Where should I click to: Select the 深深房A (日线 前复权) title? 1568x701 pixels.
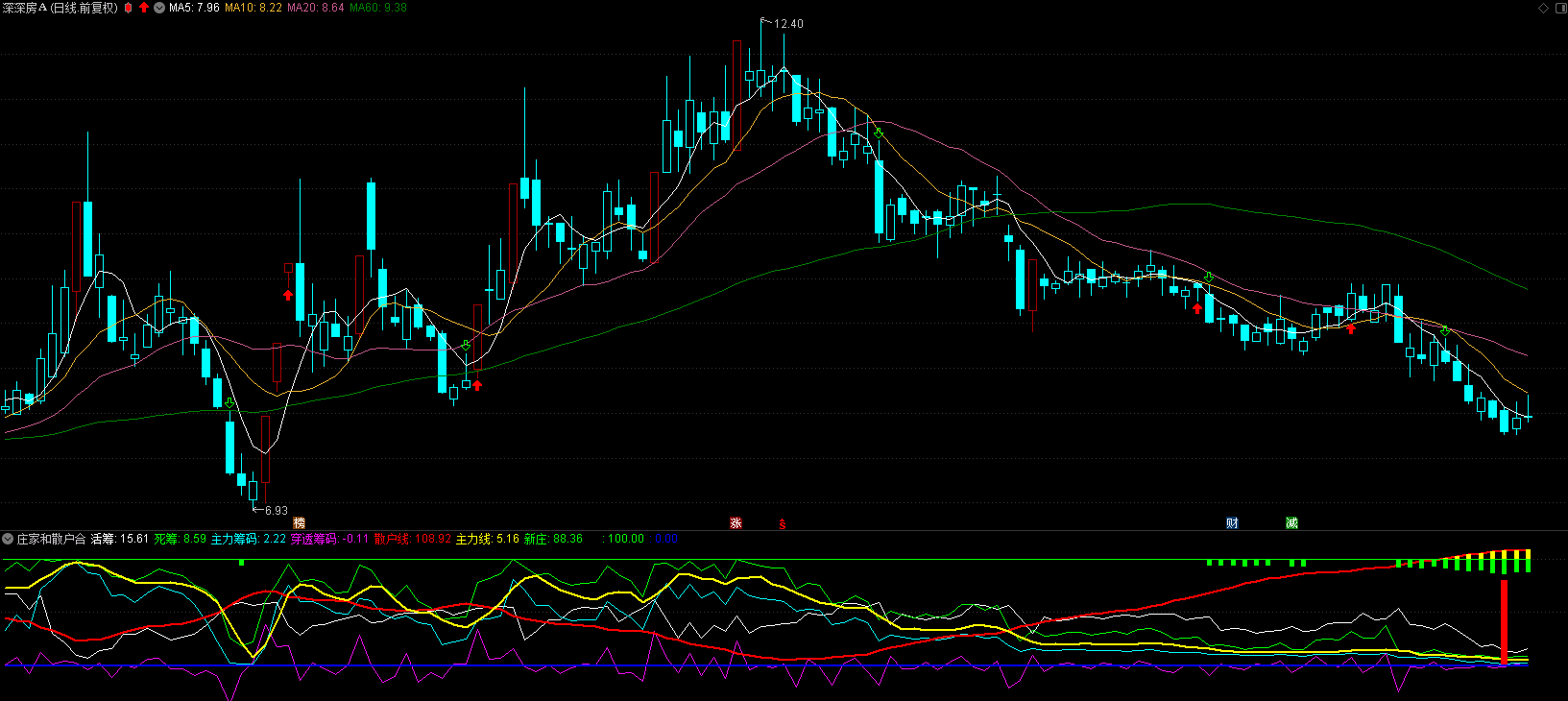click(60, 8)
